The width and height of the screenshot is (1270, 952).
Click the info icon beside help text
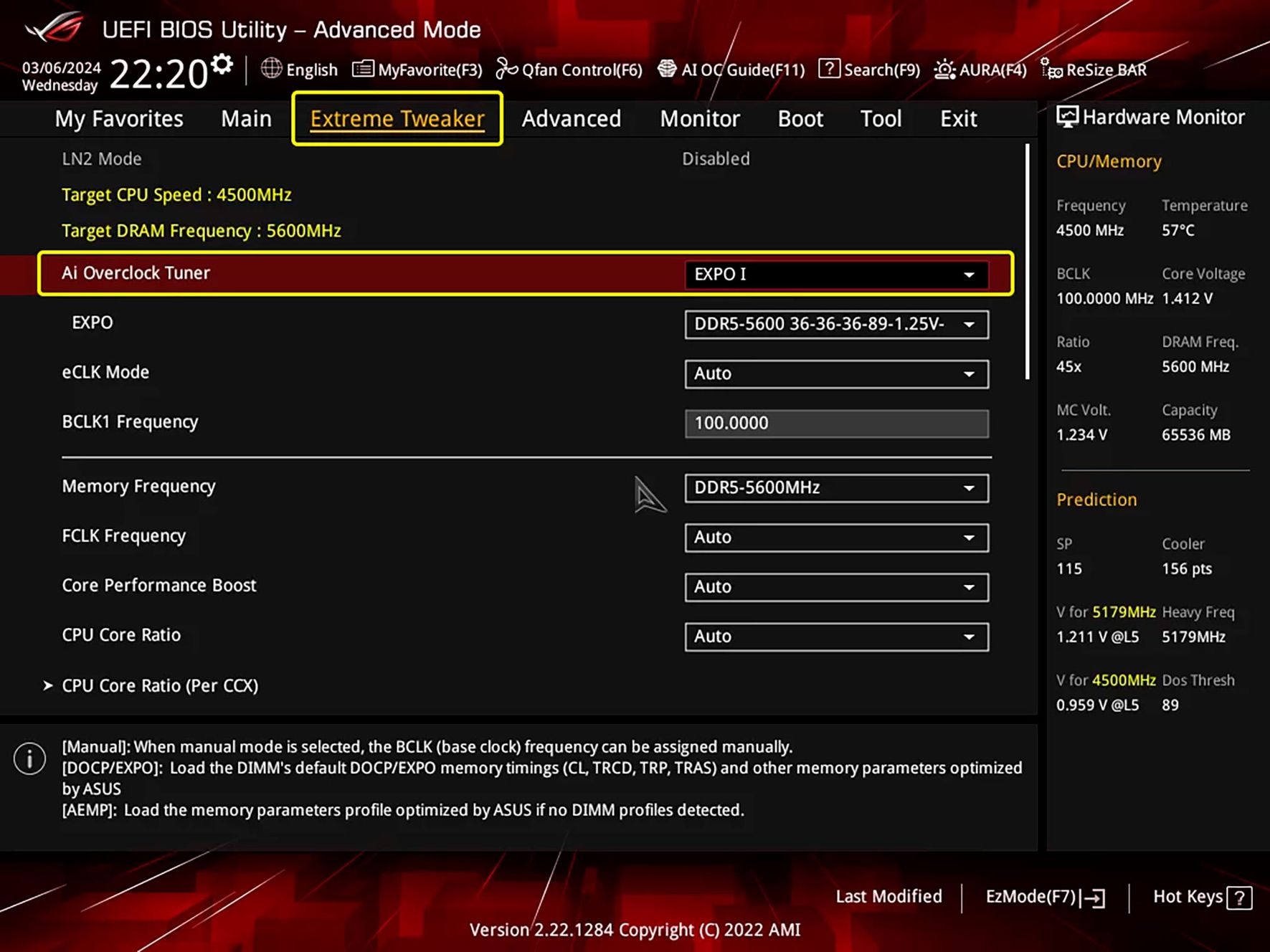coord(29,758)
